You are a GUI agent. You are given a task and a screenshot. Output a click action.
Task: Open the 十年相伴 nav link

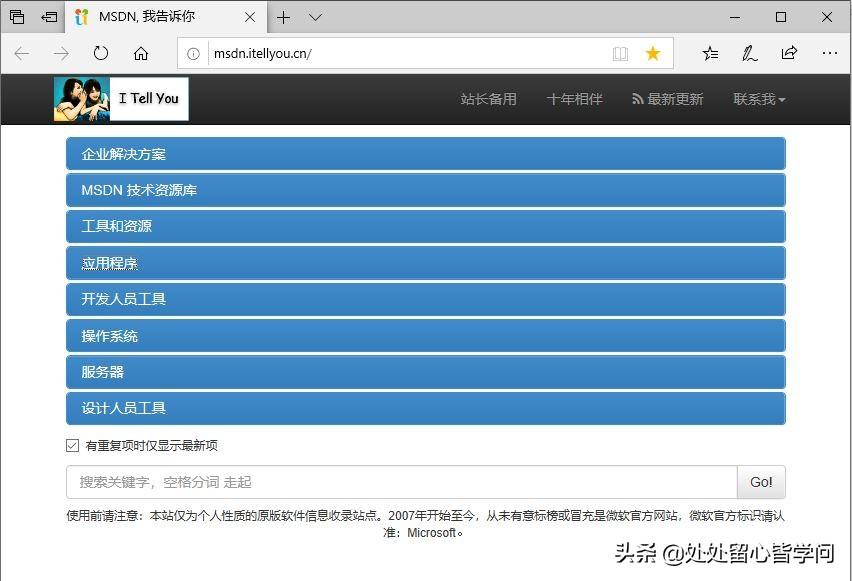(574, 99)
